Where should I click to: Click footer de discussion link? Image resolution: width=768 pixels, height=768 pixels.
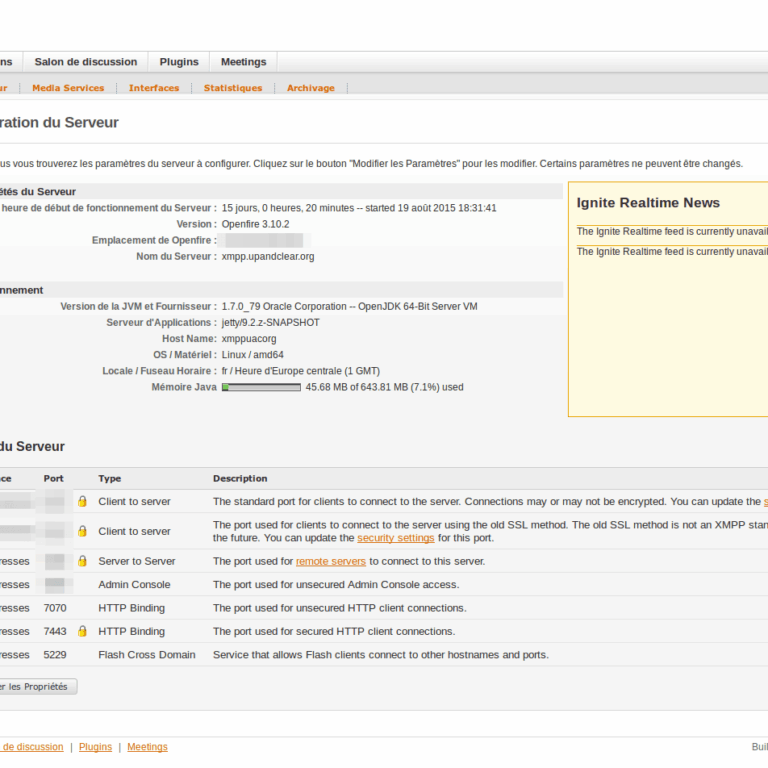tap(31, 747)
